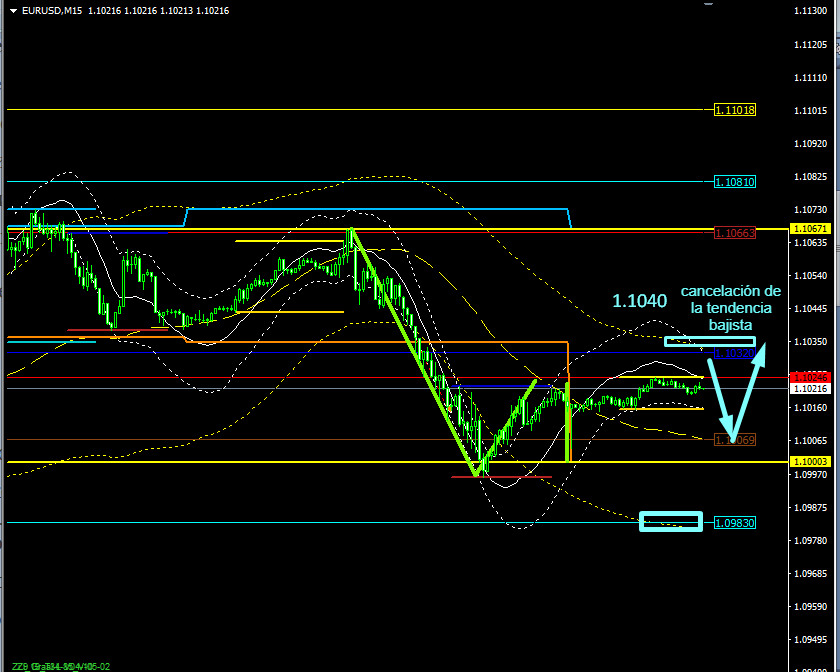This screenshot has height=672, width=840.
Task: Select the cyan rectangle near 1.09830 level
Action: 670,521
